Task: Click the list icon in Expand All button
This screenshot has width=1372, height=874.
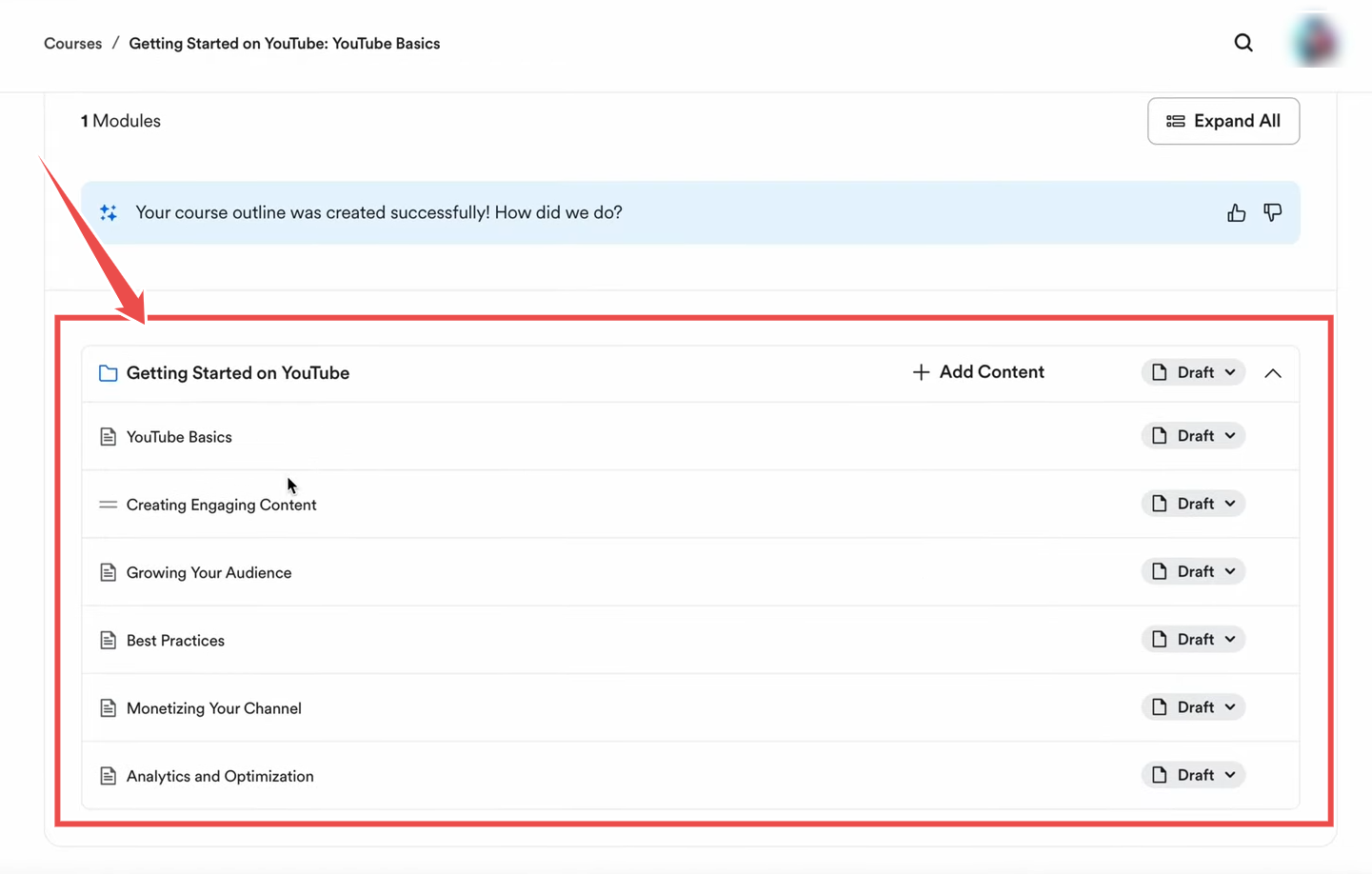Action: tap(1176, 121)
